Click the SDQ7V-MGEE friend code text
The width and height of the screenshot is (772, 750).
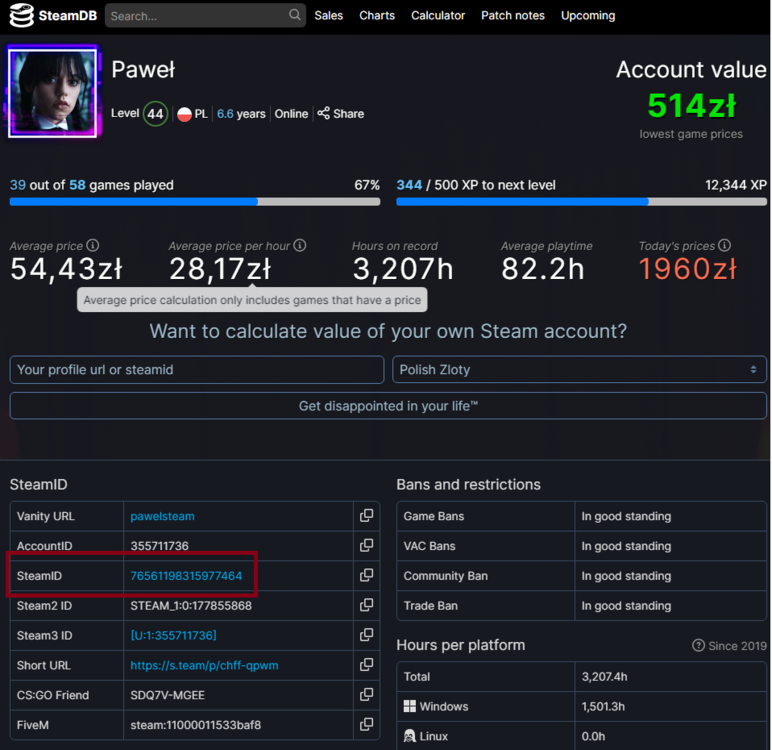pos(167,695)
